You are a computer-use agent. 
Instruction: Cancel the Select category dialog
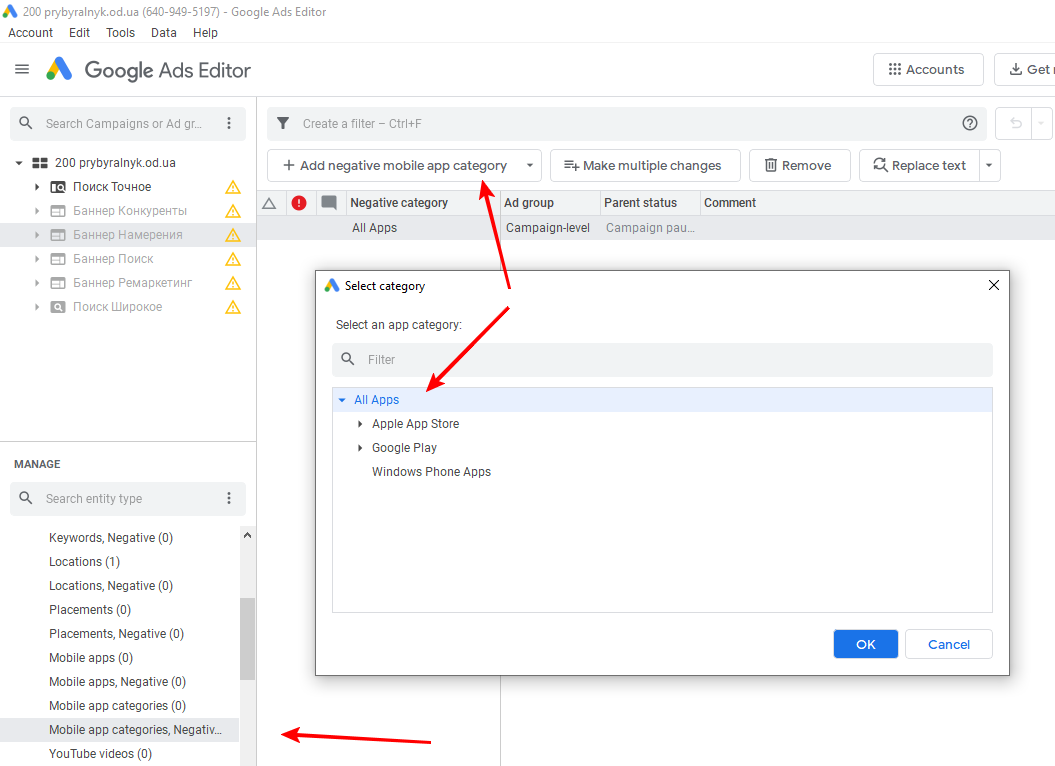pos(949,644)
